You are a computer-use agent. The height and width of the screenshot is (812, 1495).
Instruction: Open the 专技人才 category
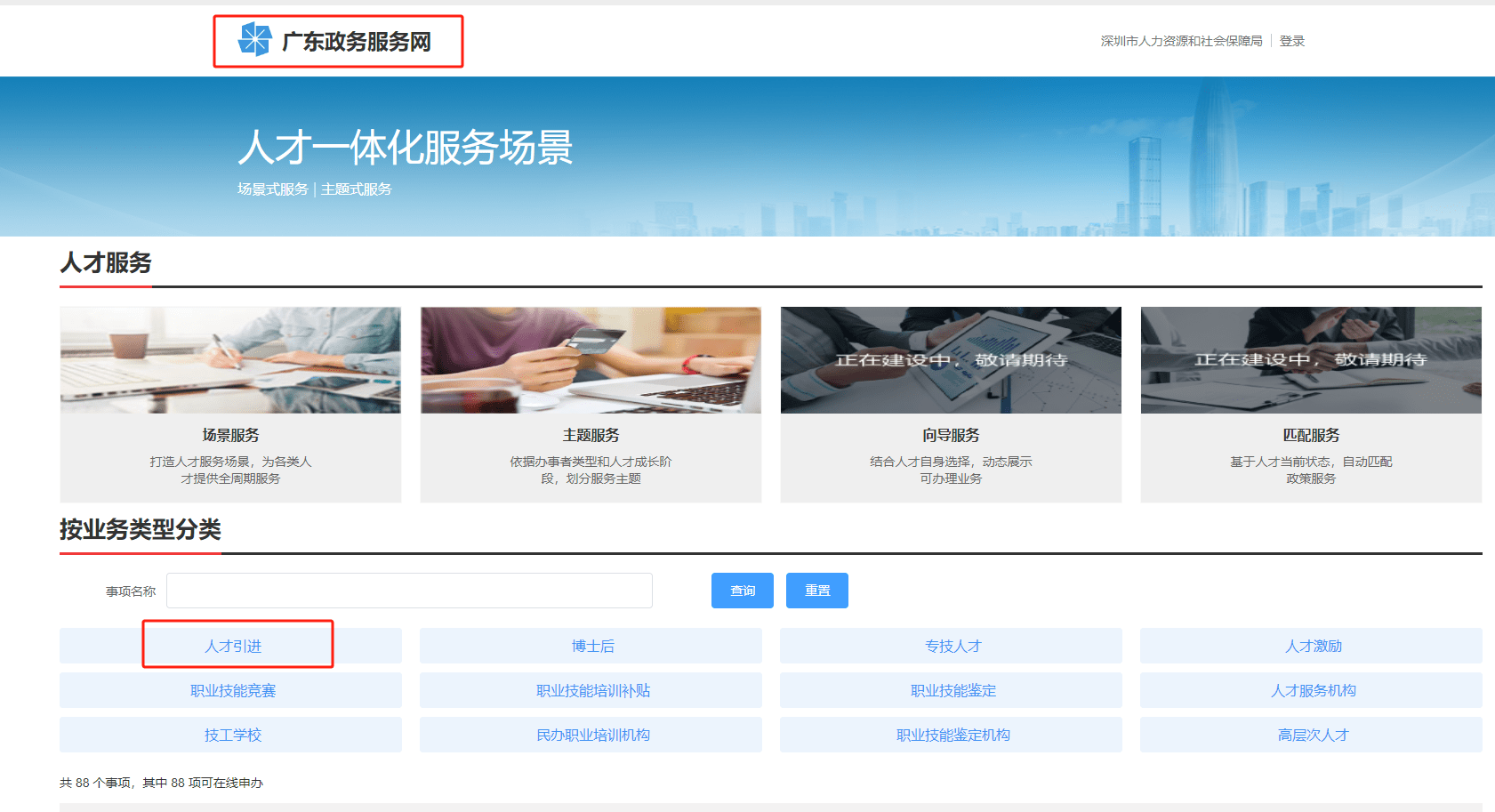pos(951,645)
